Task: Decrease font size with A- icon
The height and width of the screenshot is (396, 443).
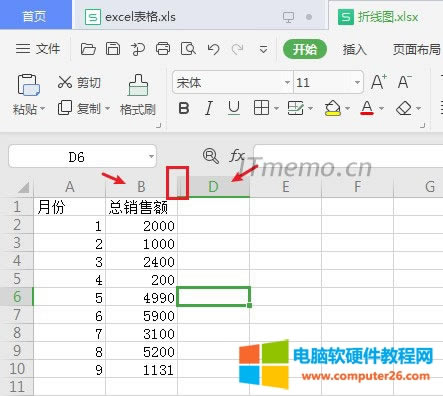Action: (x=405, y=82)
